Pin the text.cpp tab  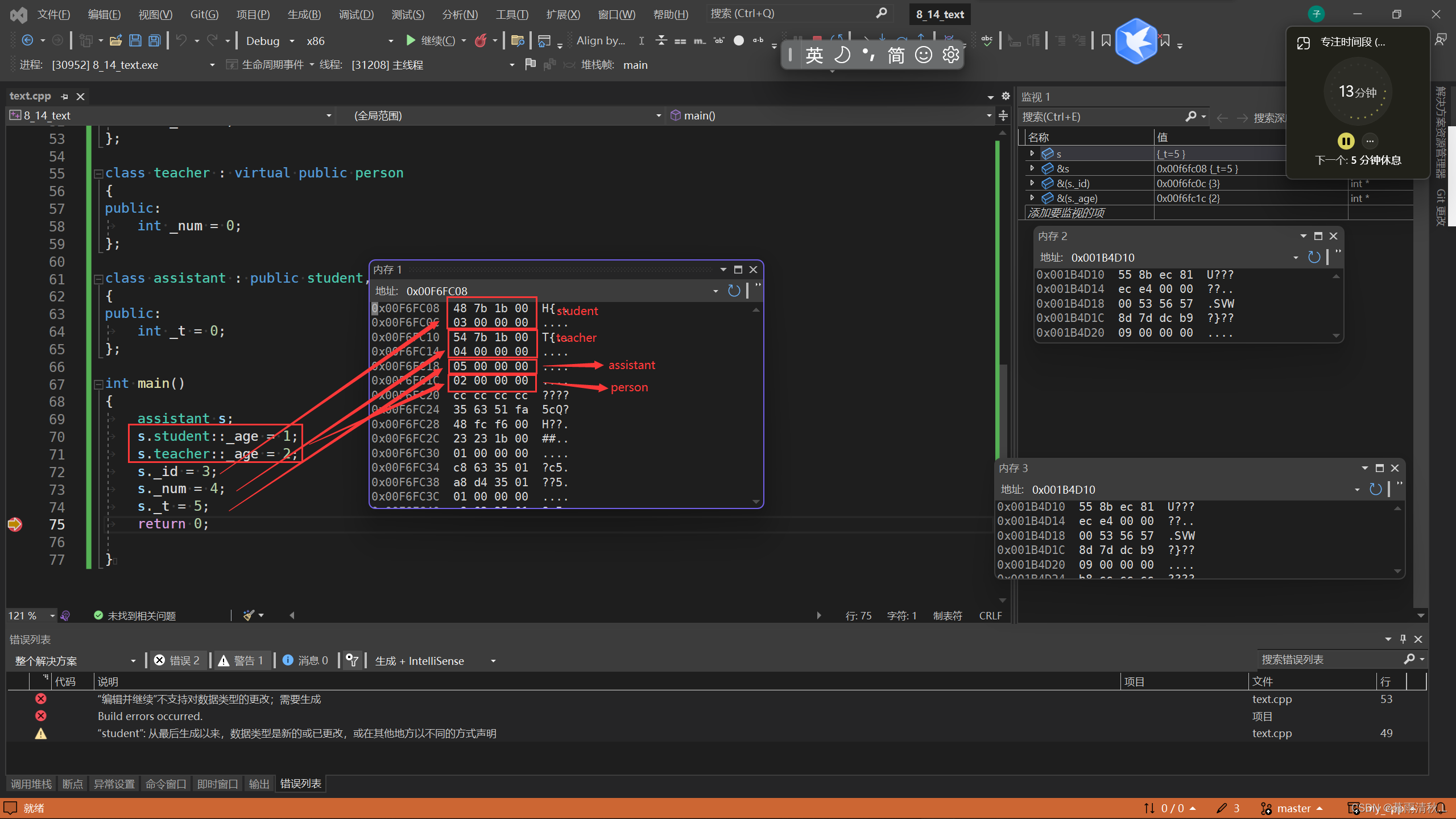pos(64,97)
